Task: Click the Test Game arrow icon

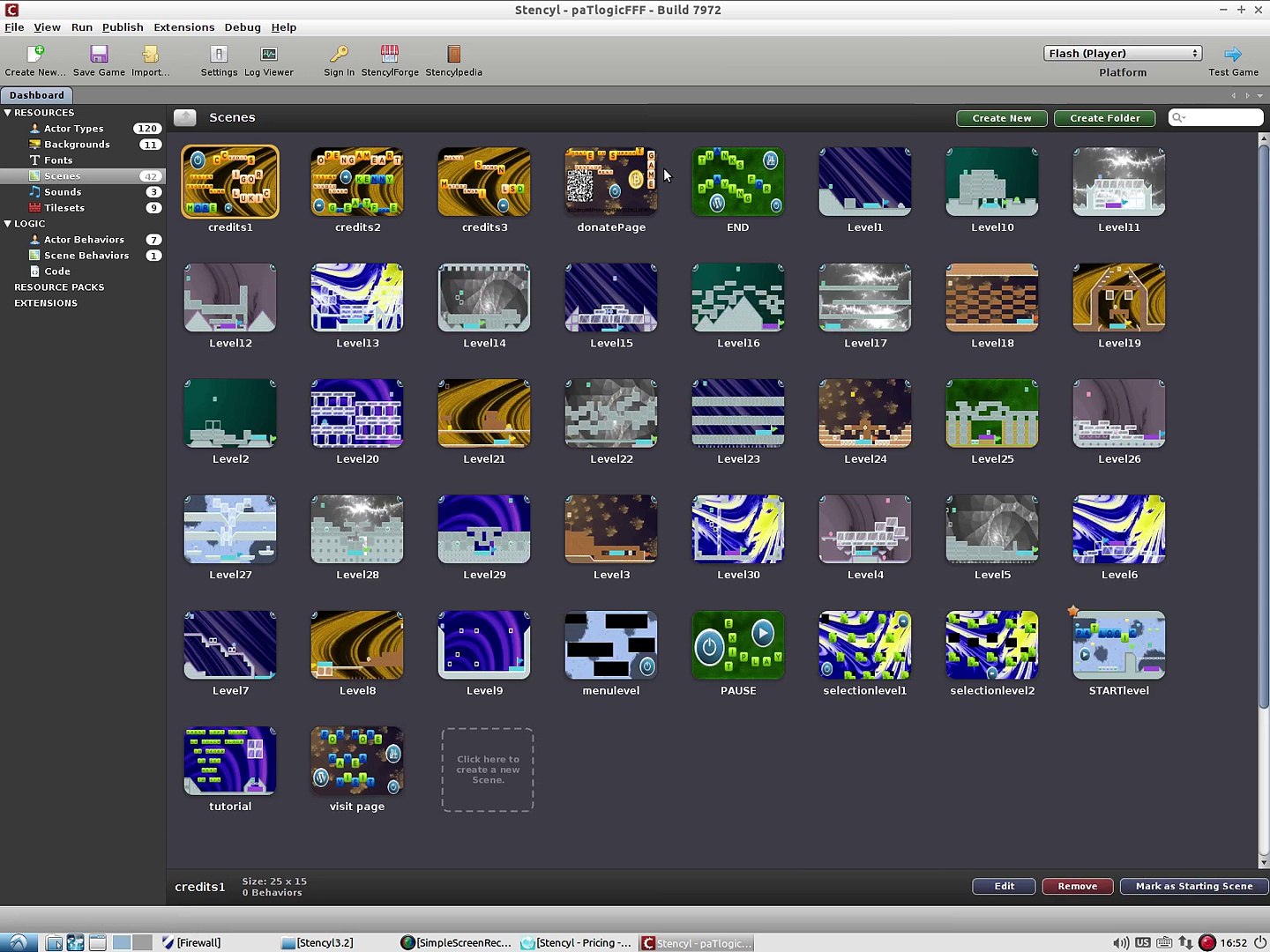Action: click(1233, 55)
